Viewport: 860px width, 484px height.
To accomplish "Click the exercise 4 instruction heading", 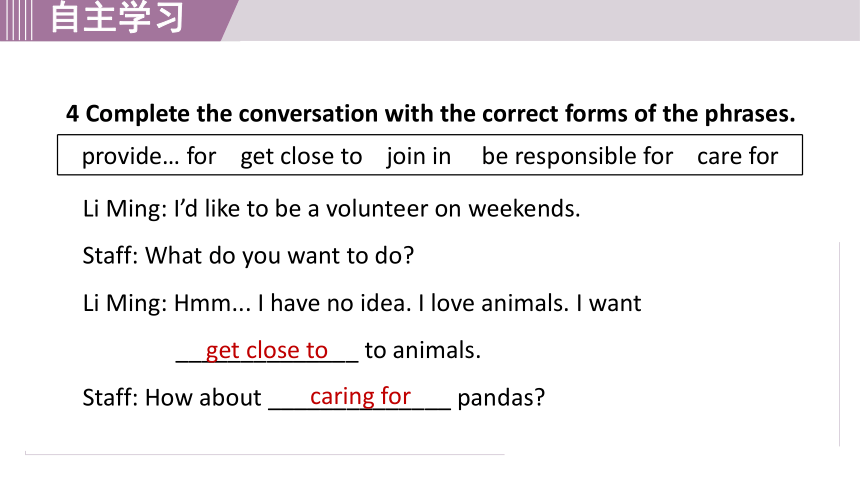I will [x=430, y=114].
